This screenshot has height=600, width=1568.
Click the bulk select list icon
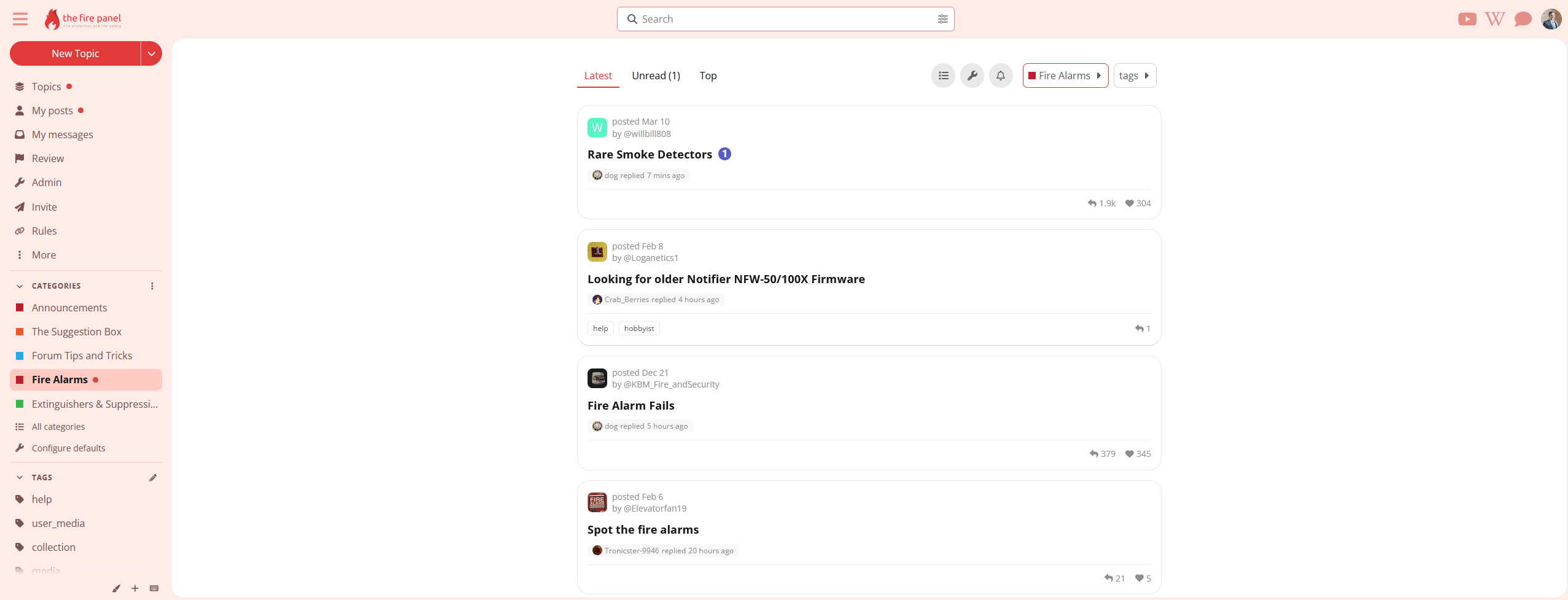coord(943,76)
